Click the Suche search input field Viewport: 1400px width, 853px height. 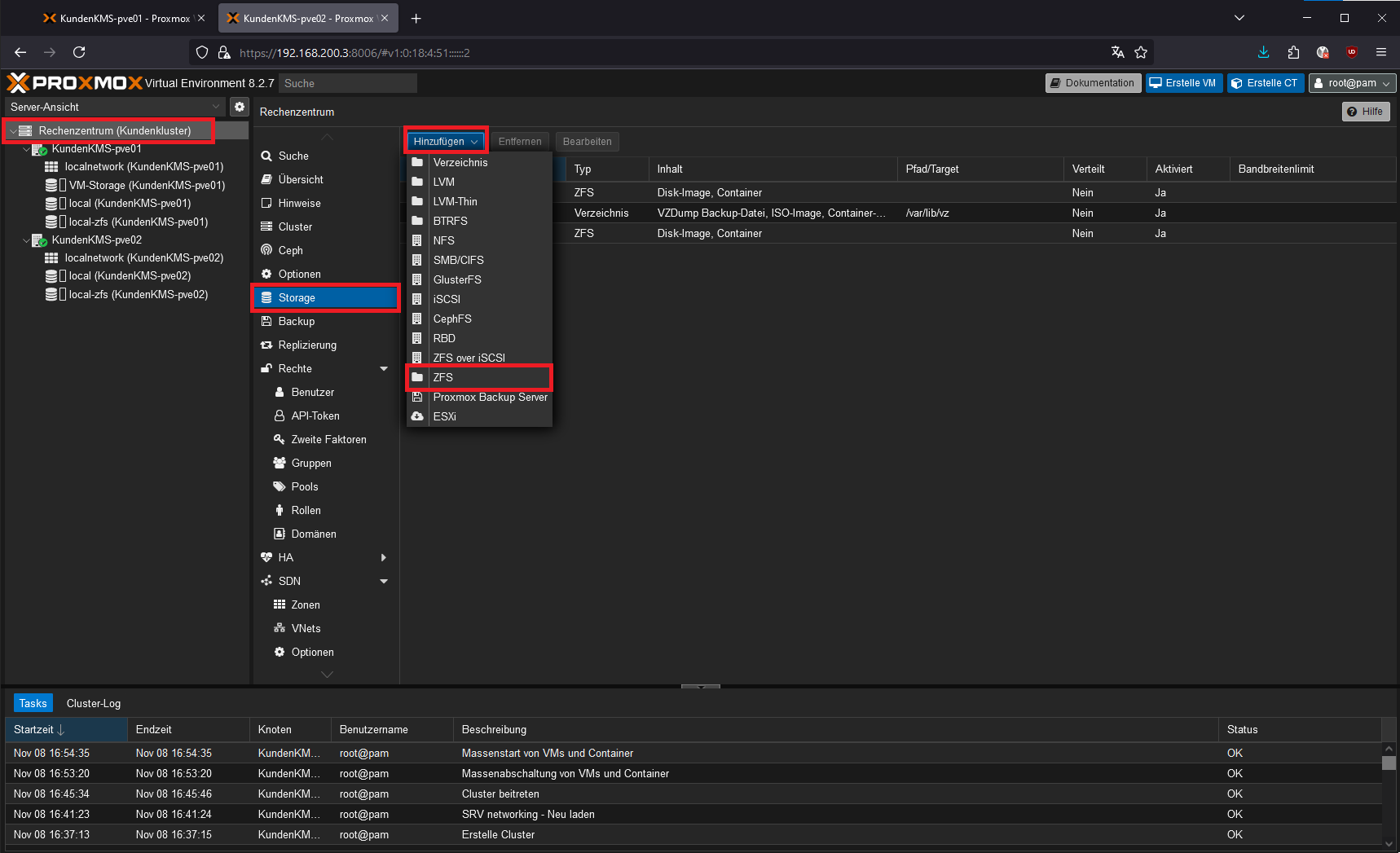tap(347, 83)
